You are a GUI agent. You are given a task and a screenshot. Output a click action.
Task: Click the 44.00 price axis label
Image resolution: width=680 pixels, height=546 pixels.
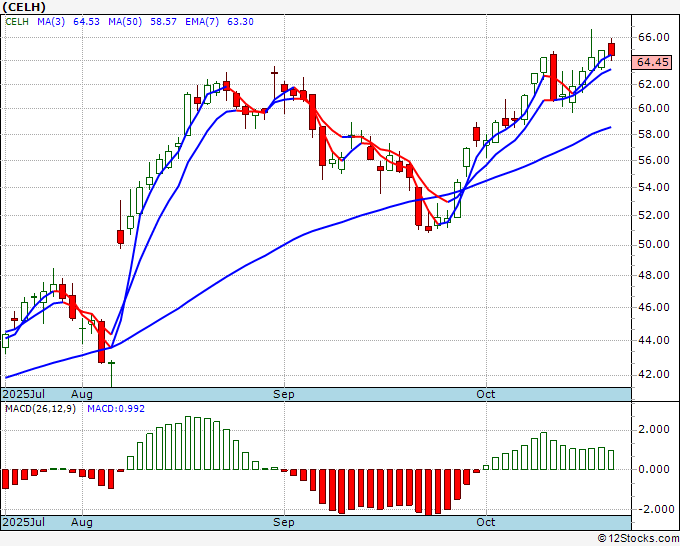pos(654,340)
